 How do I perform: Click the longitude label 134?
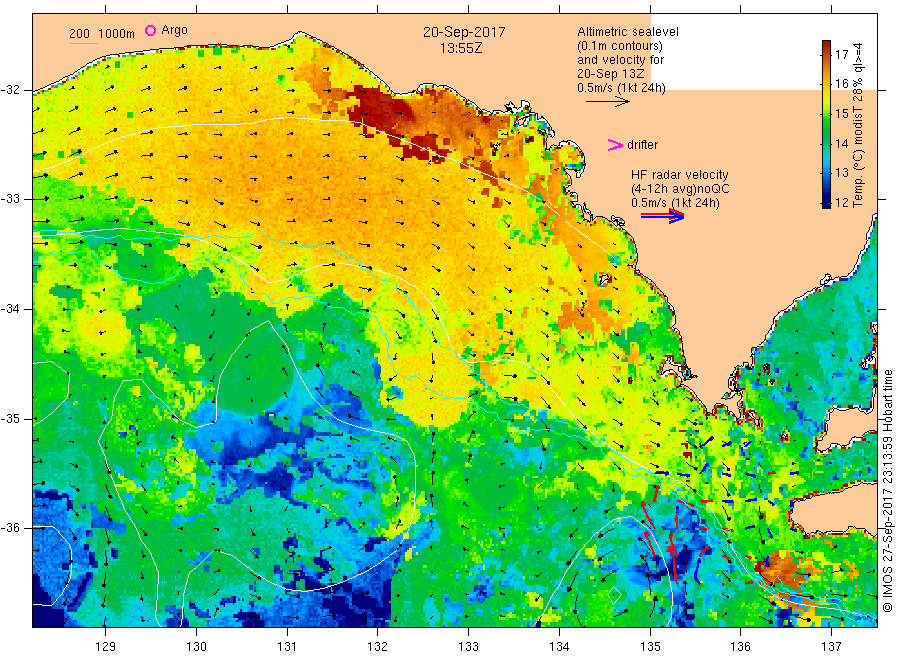tap(559, 647)
